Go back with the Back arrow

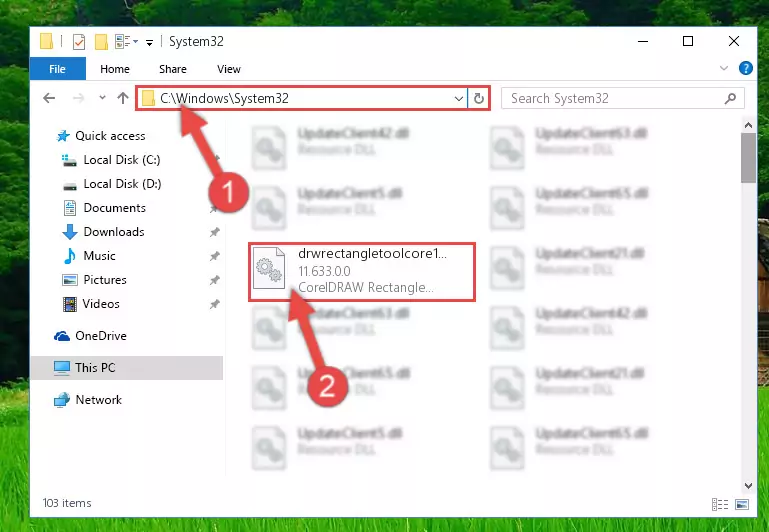(49, 98)
